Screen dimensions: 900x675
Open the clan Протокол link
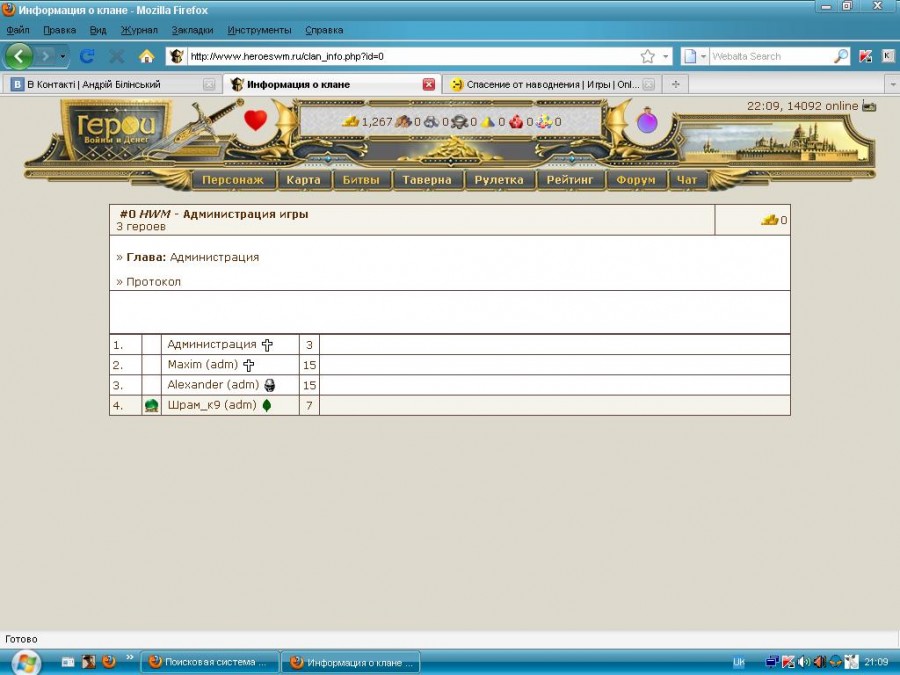coord(153,282)
